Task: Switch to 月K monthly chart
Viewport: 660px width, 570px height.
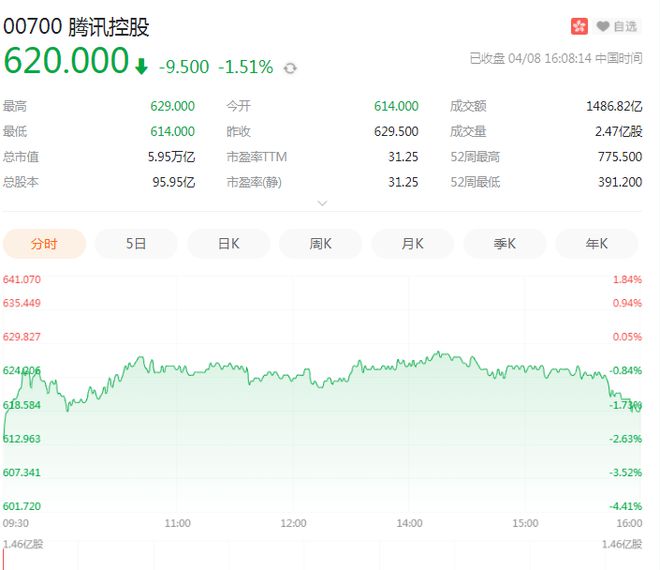Action: pyautogui.click(x=413, y=243)
